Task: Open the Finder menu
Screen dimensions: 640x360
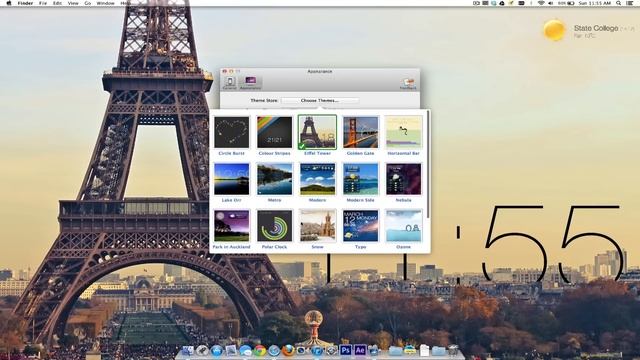Action: click(x=25, y=3)
